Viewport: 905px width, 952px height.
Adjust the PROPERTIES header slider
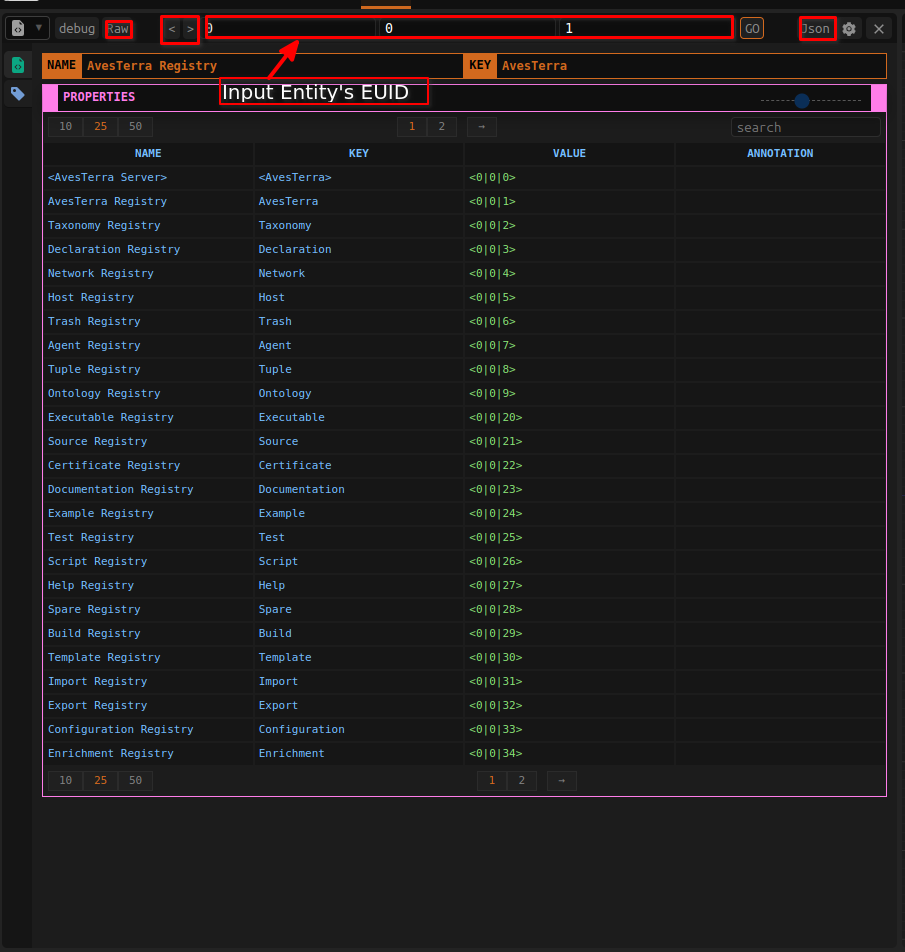point(802,100)
